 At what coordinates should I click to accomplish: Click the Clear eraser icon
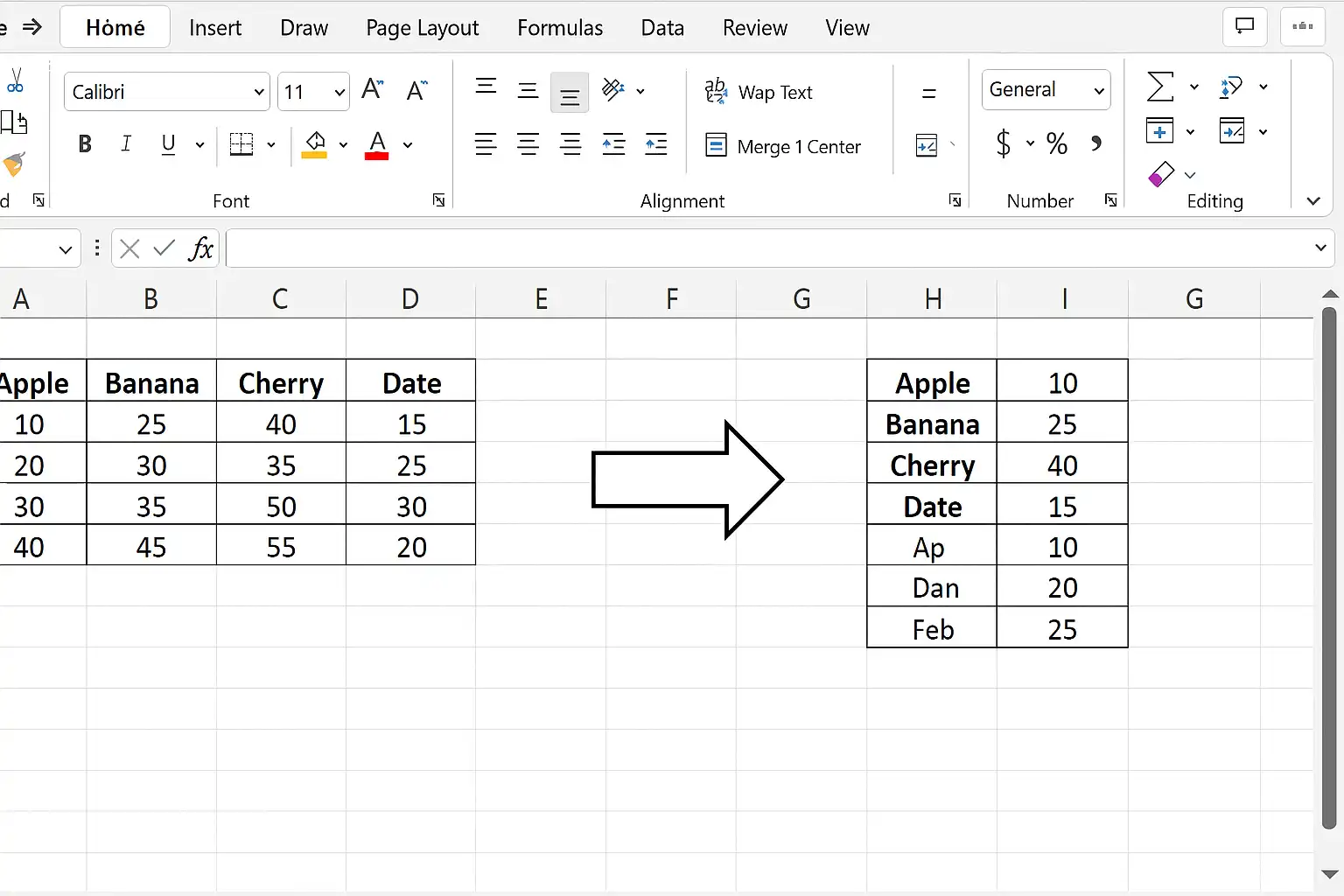(1160, 174)
